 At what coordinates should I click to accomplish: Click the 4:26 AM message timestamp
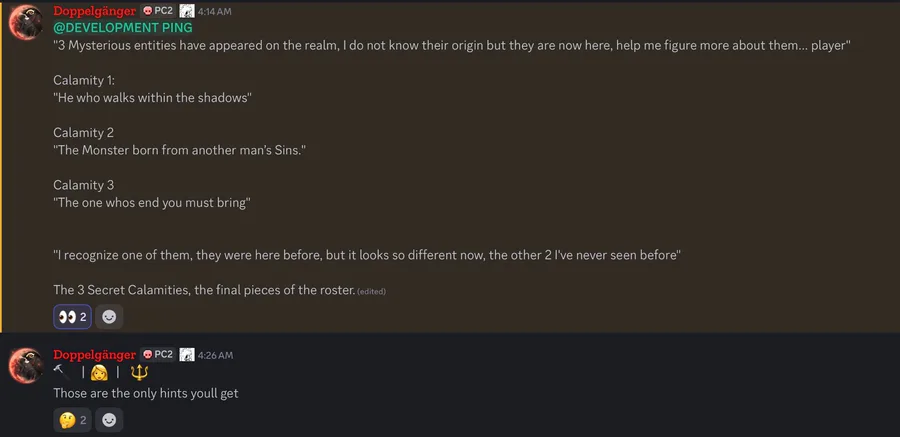216,355
